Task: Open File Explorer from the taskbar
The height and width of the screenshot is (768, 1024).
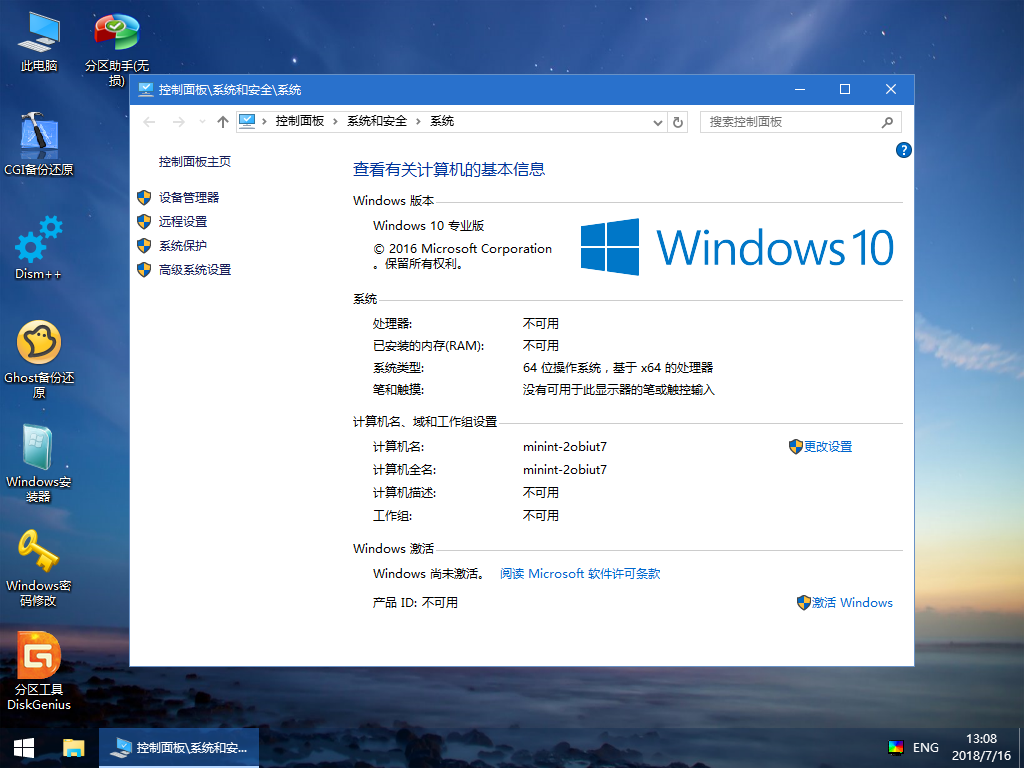Action: coord(73,748)
